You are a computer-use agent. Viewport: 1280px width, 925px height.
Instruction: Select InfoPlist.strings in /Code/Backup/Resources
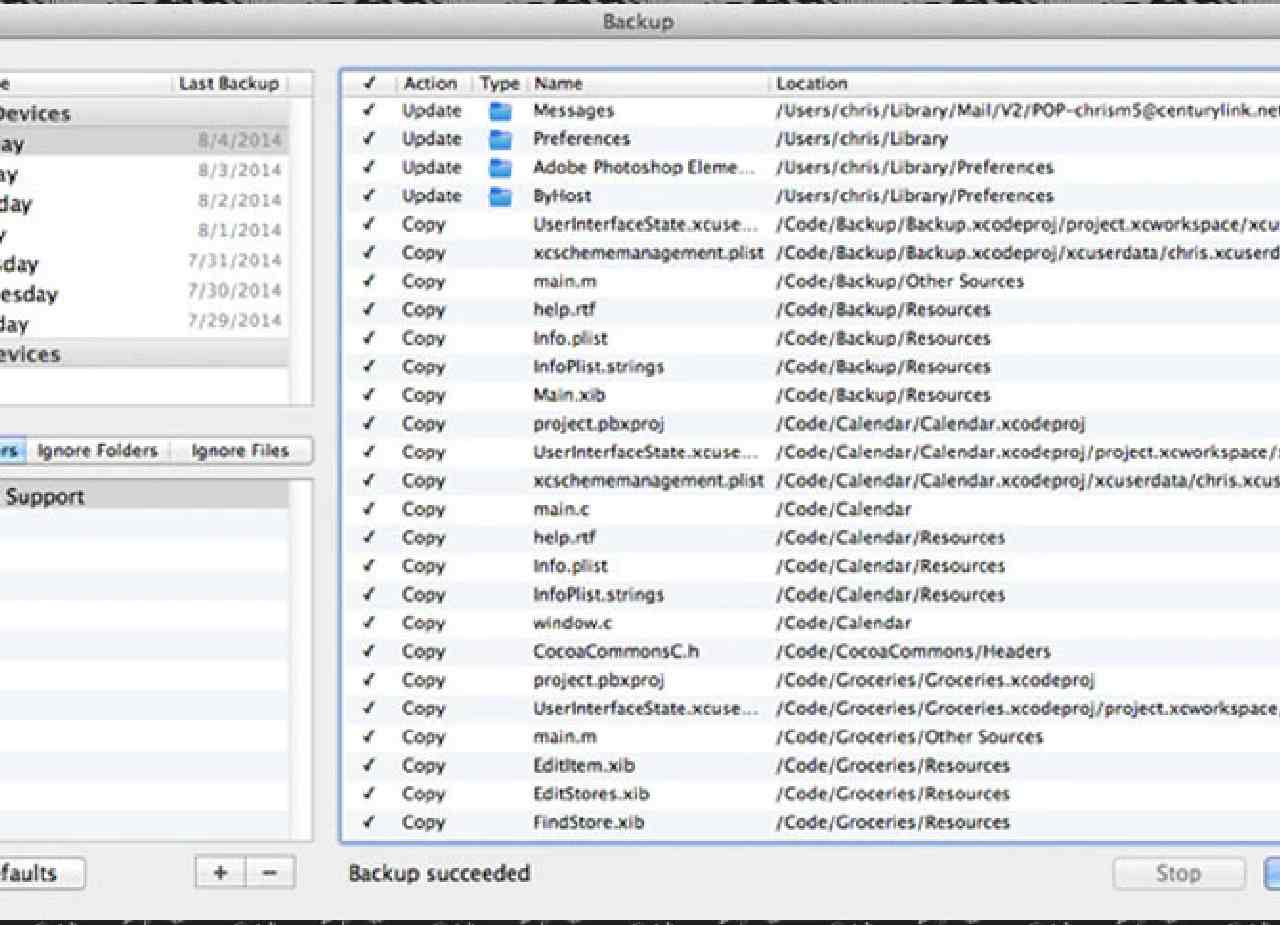[598, 367]
